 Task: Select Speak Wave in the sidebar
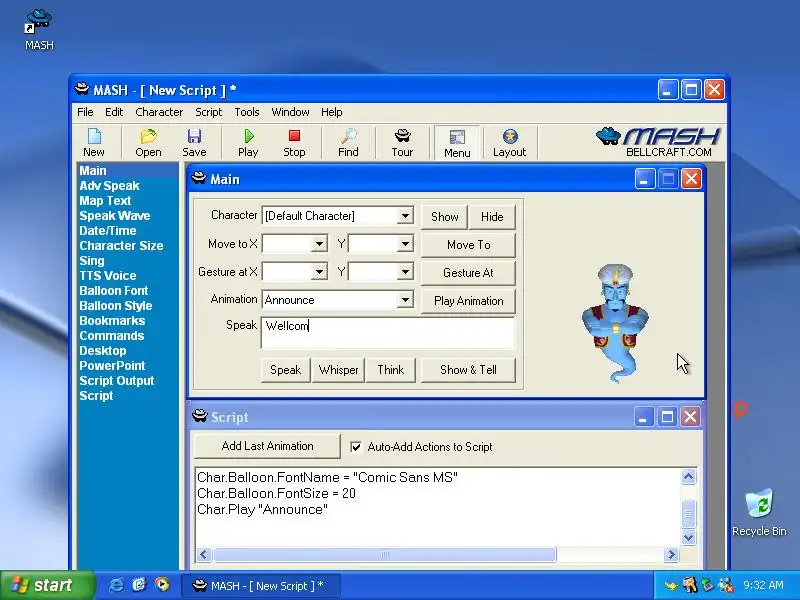tap(115, 215)
